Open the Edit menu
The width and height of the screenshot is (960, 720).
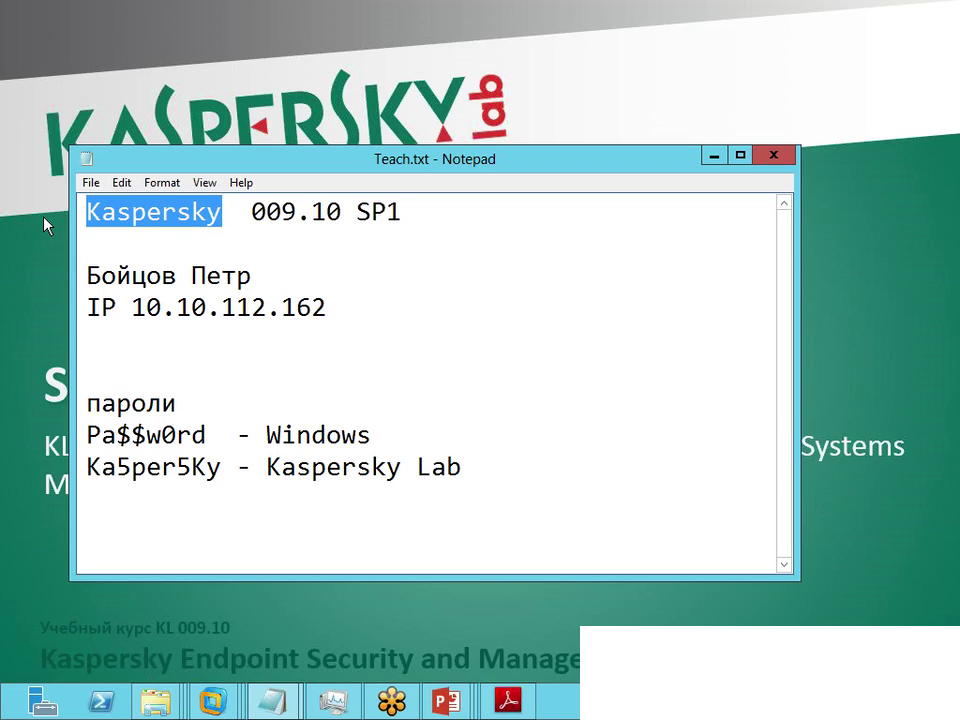point(121,182)
